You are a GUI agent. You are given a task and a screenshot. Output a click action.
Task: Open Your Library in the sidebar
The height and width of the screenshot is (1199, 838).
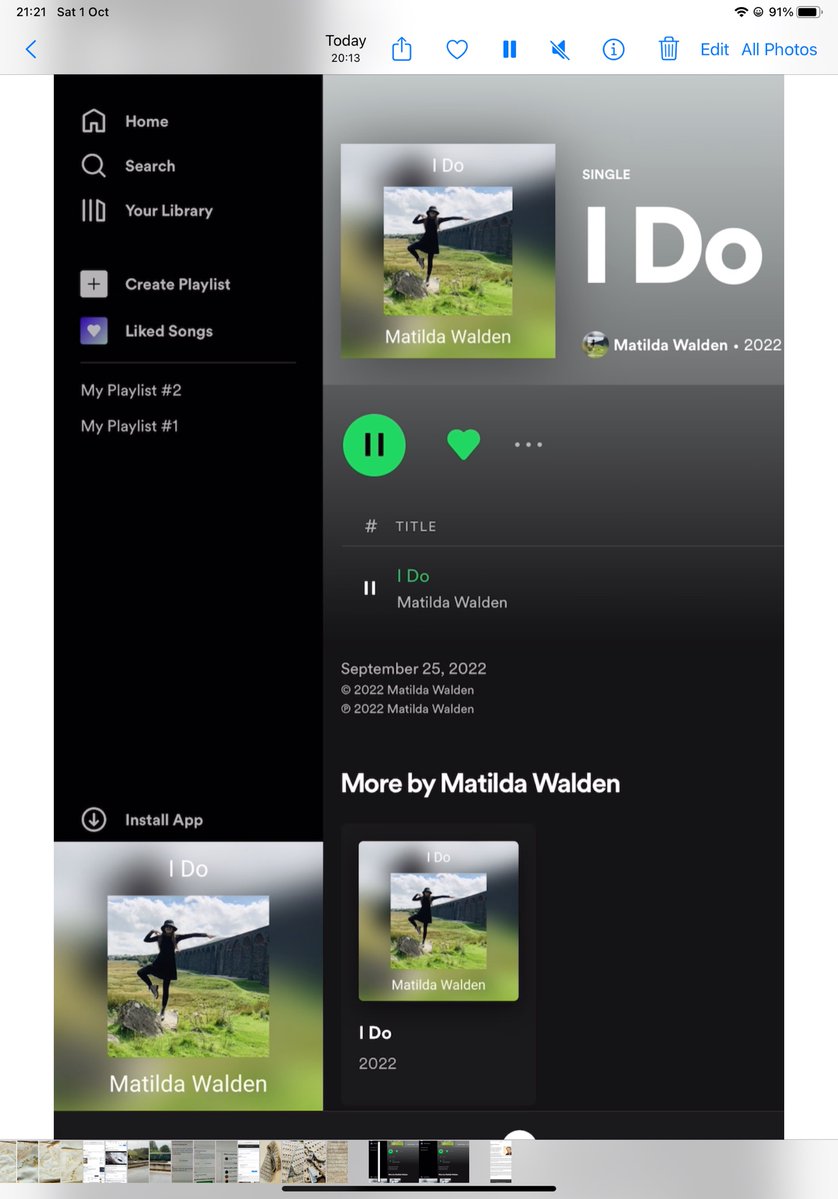(x=169, y=210)
